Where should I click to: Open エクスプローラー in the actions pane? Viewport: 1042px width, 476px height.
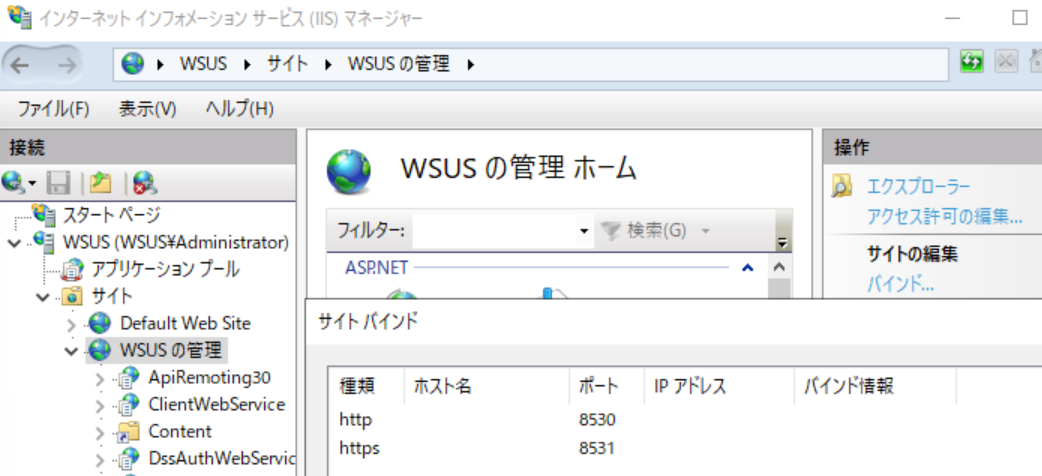(918, 187)
